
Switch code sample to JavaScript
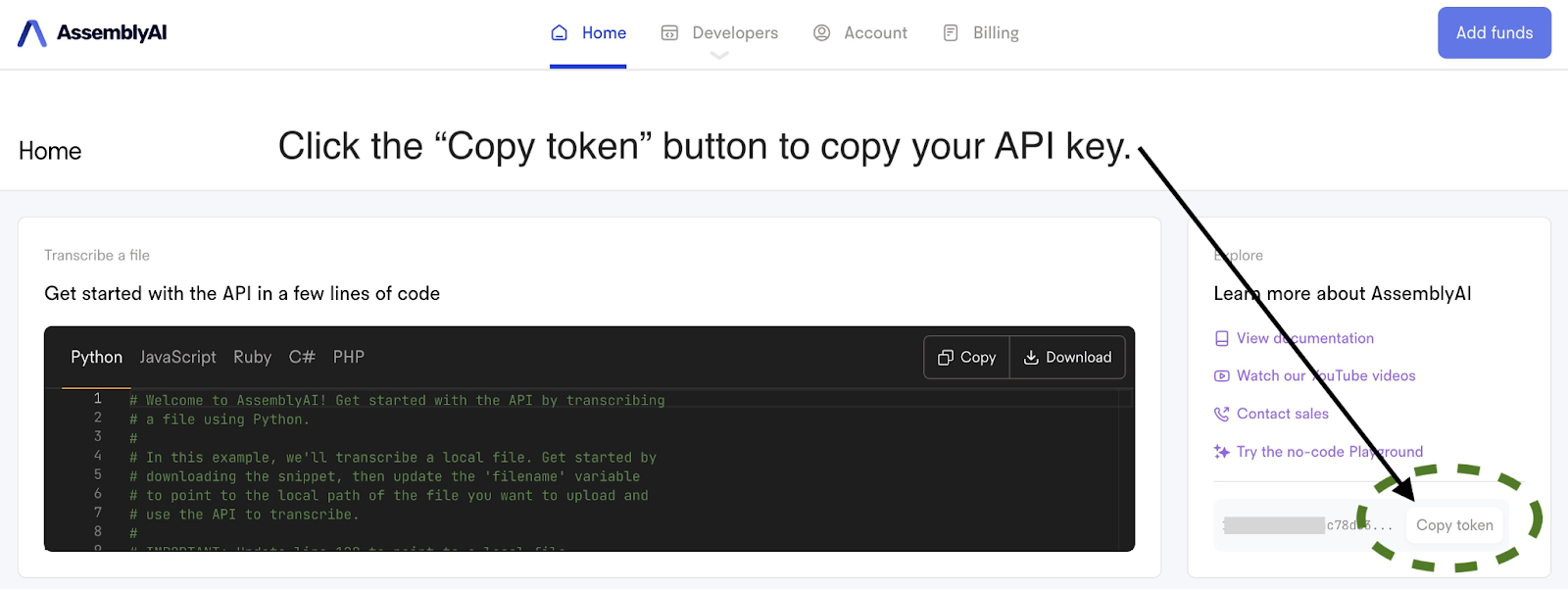pyautogui.click(x=177, y=358)
